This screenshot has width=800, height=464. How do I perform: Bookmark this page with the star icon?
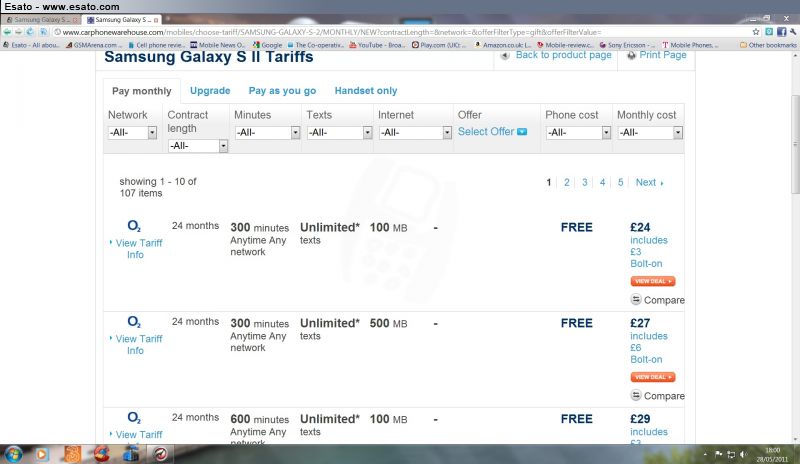point(756,32)
